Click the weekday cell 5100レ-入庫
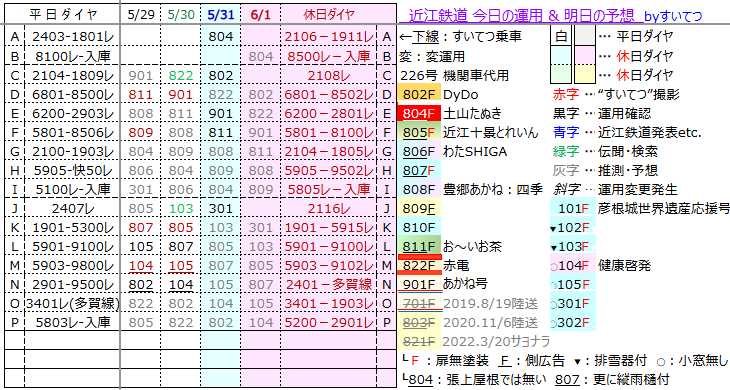The image size is (730, 390). click(73, 189)
